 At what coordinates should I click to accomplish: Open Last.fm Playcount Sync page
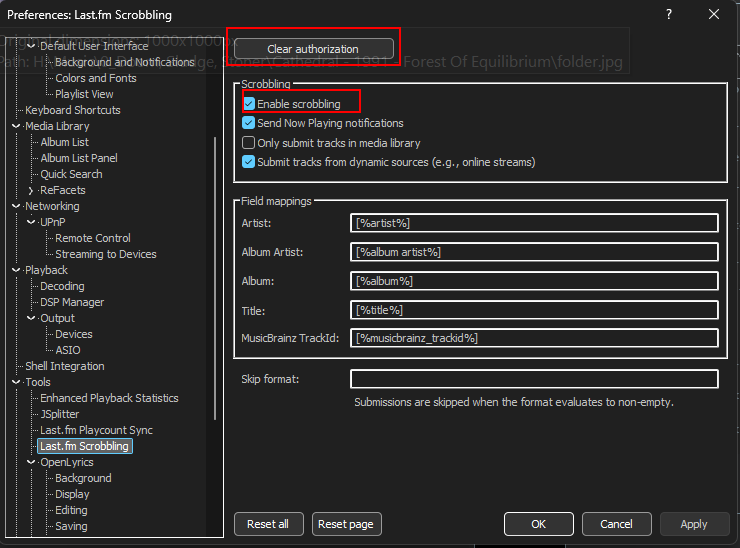(96, 430)
